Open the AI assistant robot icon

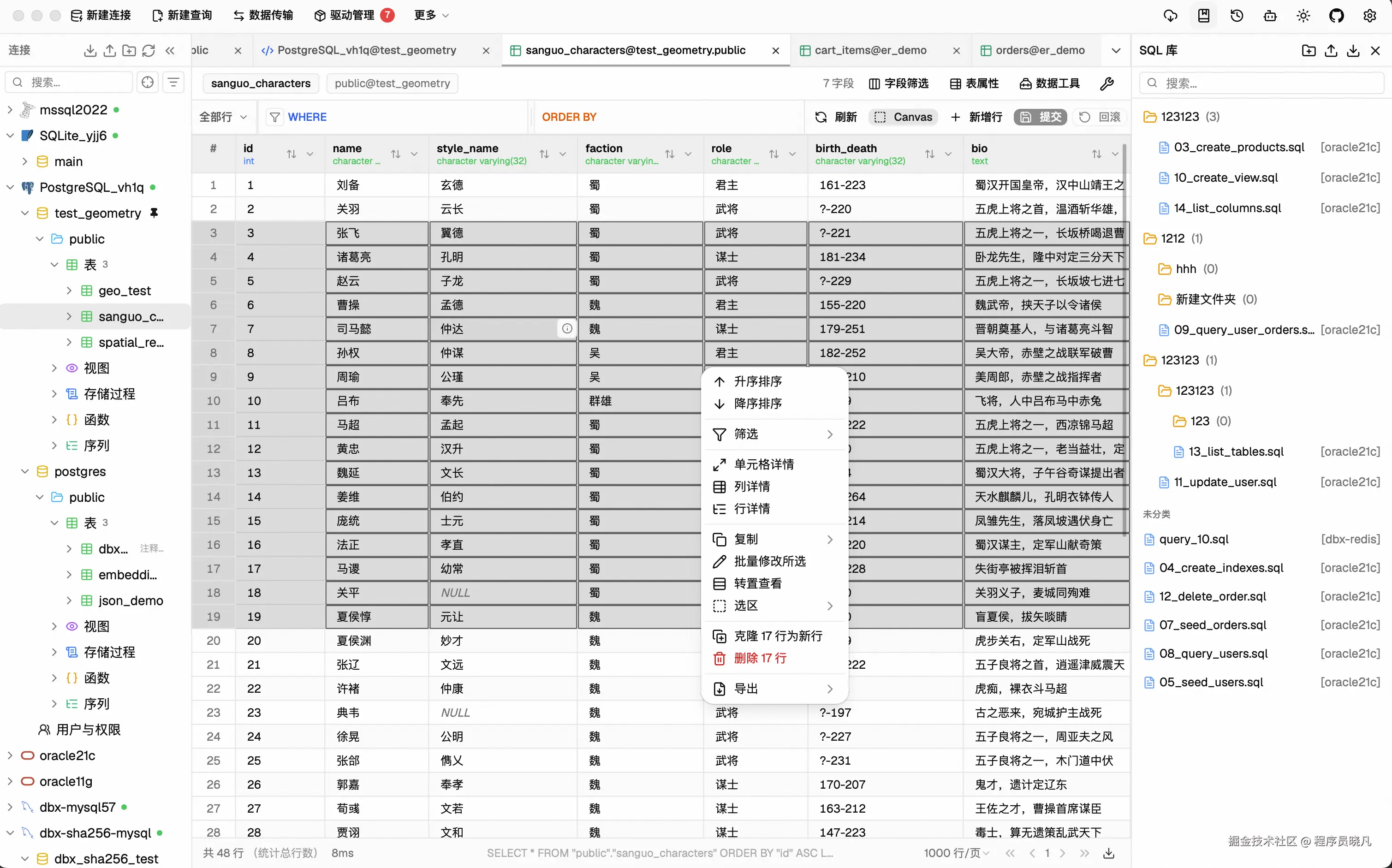click(1270, 16)
